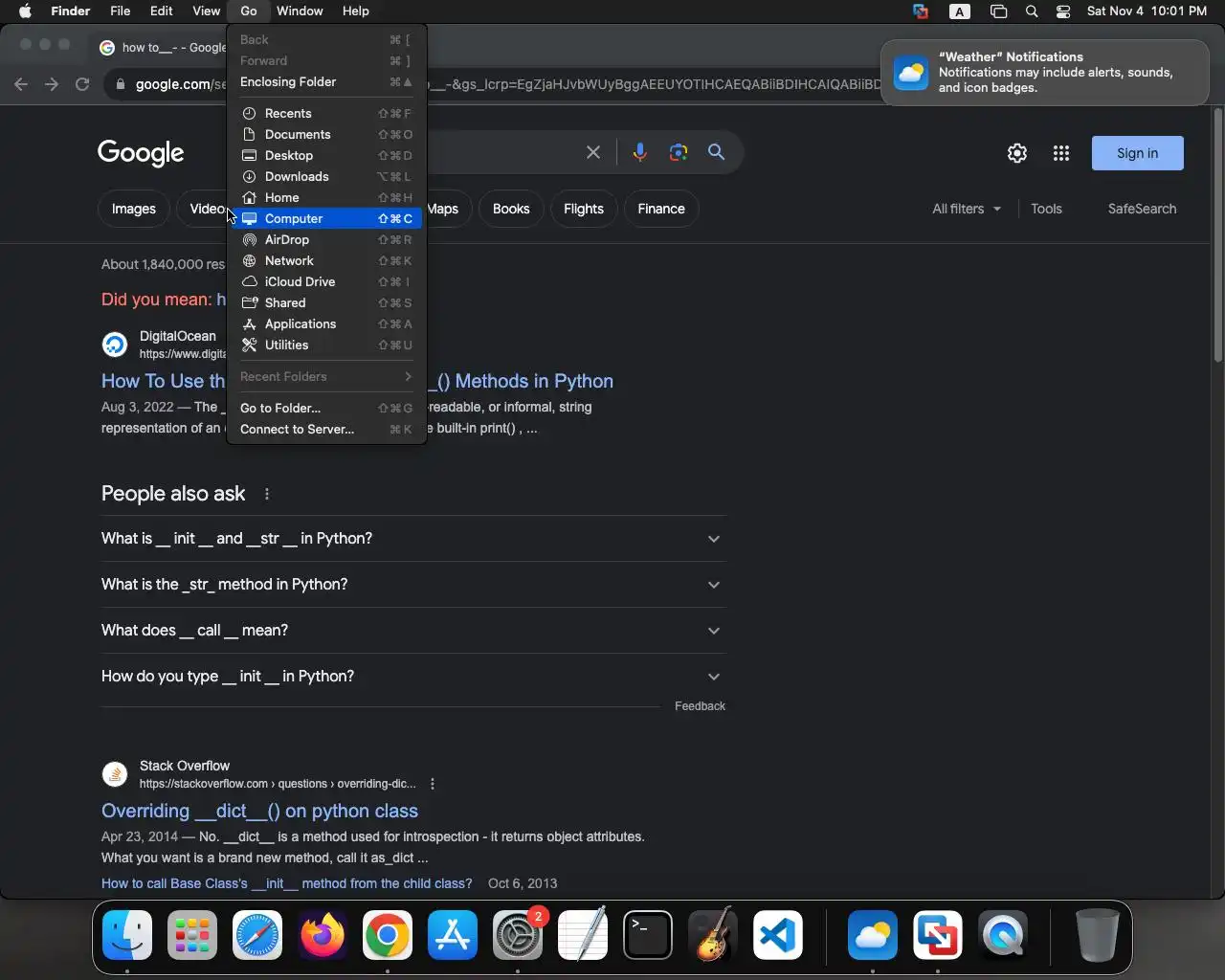
Task: Click the Sign in button
Action: [x=1137, y=153]
